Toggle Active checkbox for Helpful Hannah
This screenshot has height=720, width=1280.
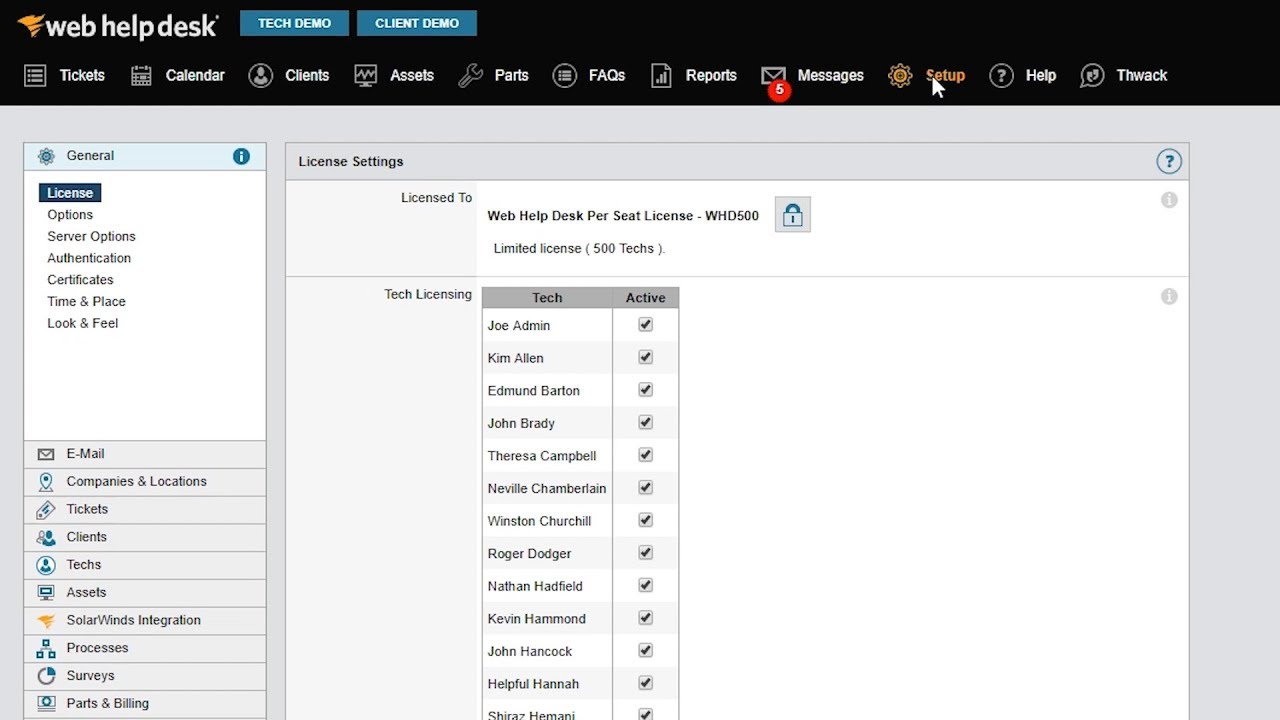[645, 683]
